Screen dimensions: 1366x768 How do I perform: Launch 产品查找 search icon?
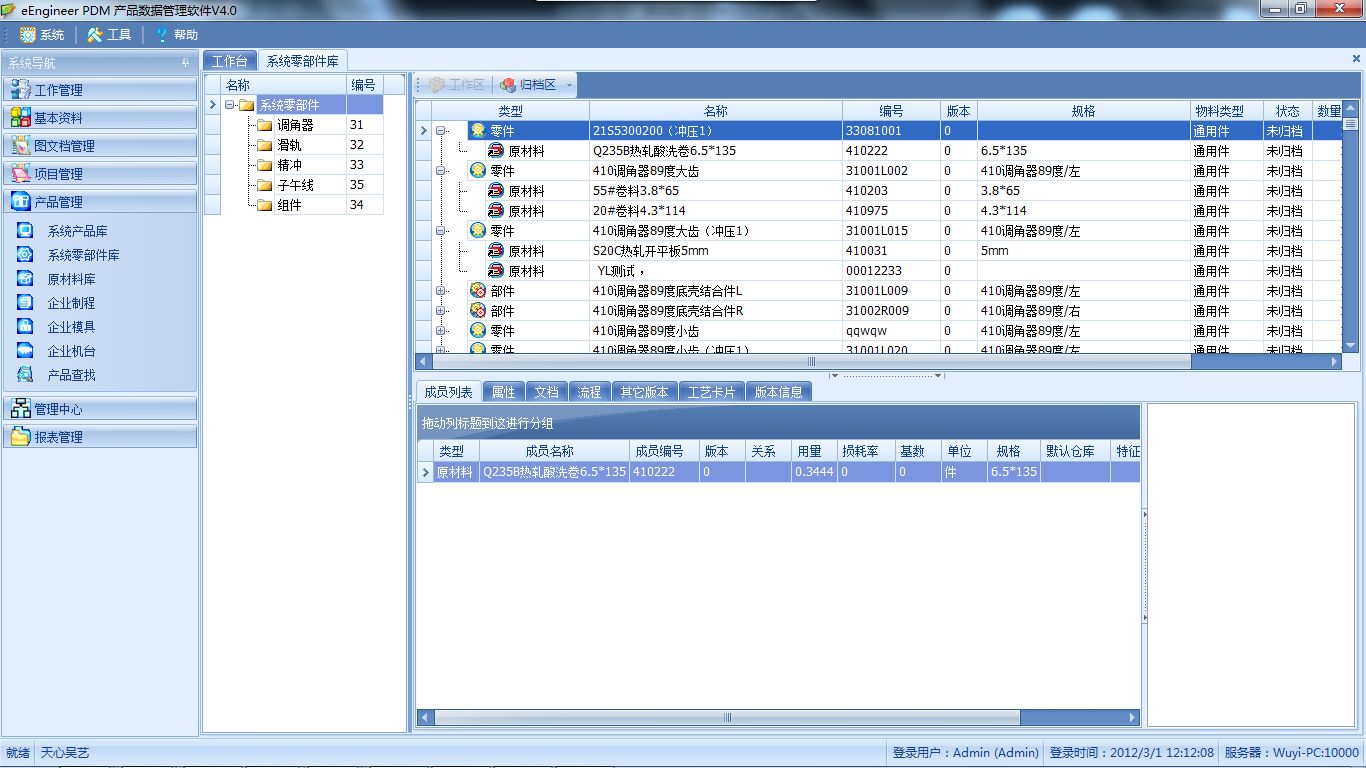(x=26, y=374)
